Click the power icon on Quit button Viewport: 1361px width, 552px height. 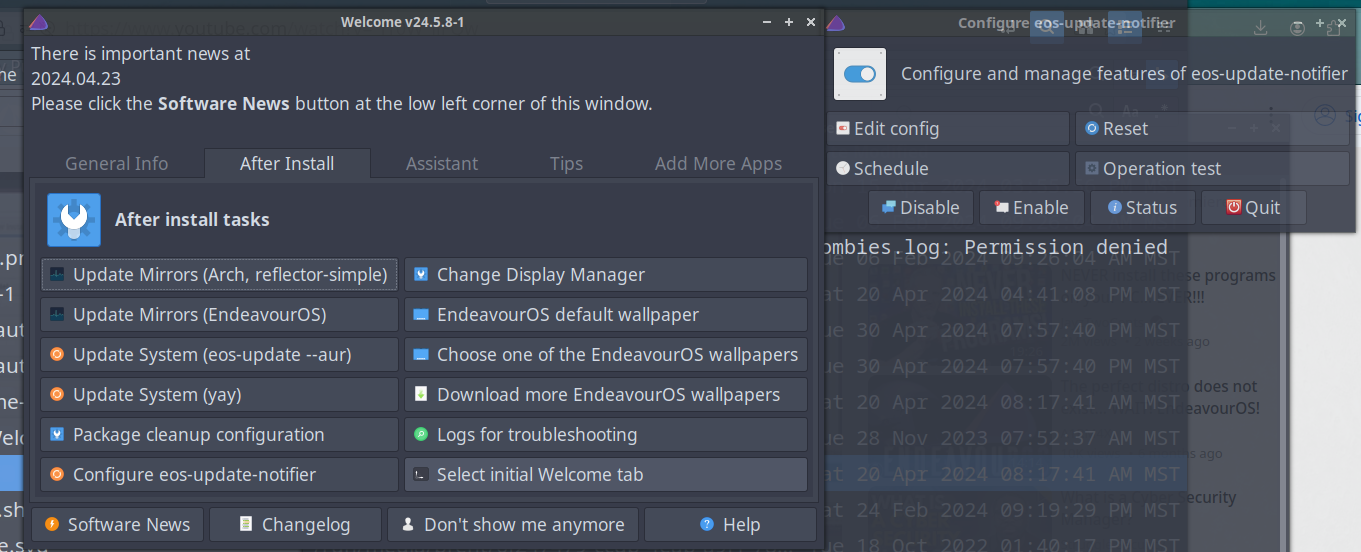point(1234,207)
